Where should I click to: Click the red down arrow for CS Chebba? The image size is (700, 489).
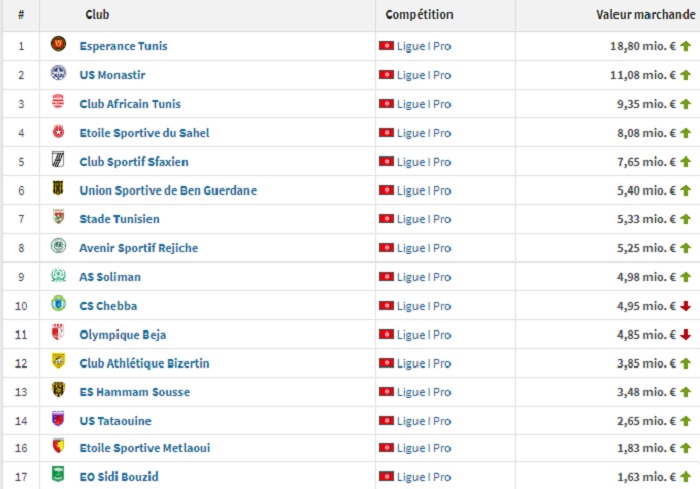(x=685, y=306)
